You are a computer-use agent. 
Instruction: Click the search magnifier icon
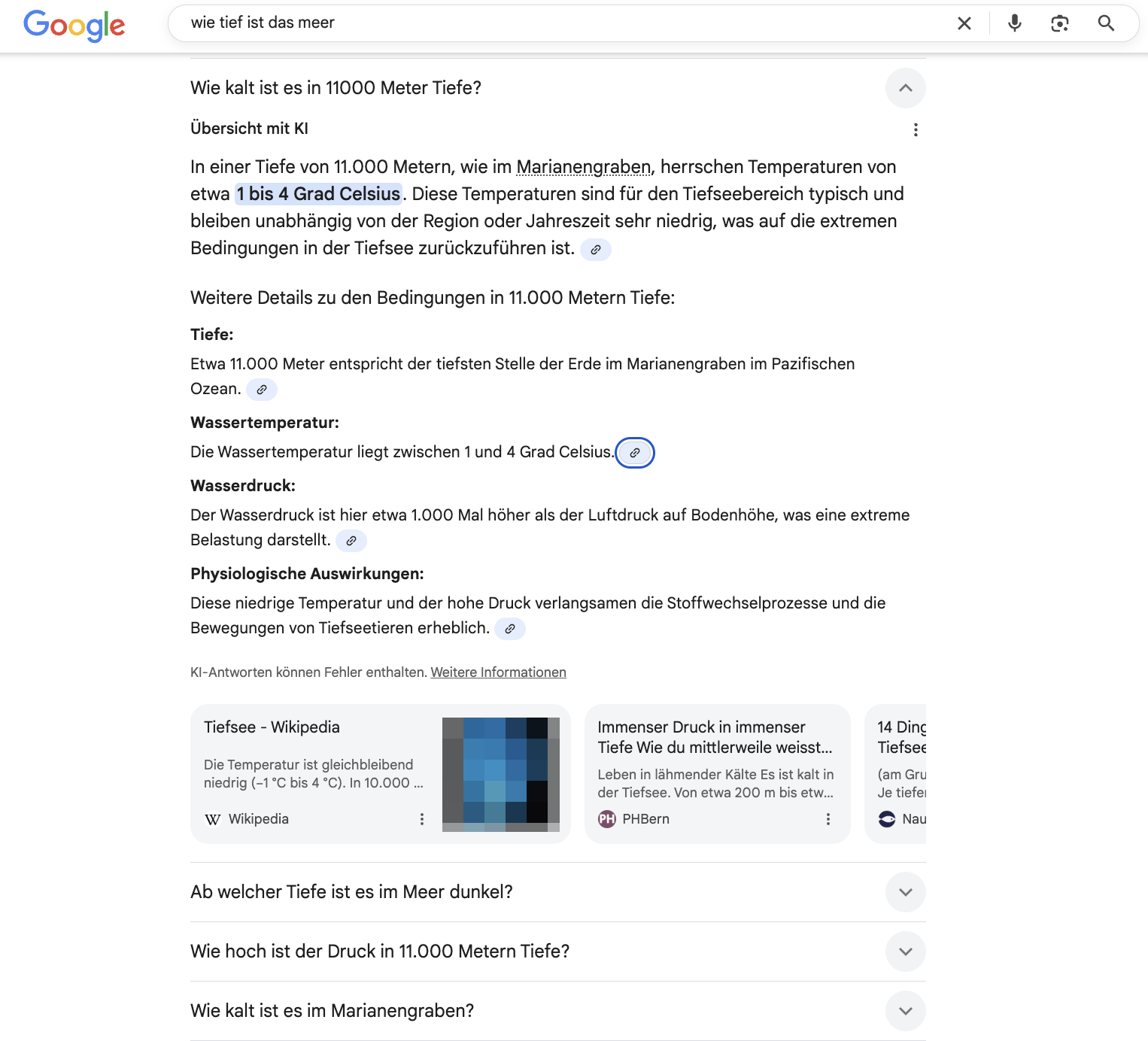click(x=1105, y=23)
